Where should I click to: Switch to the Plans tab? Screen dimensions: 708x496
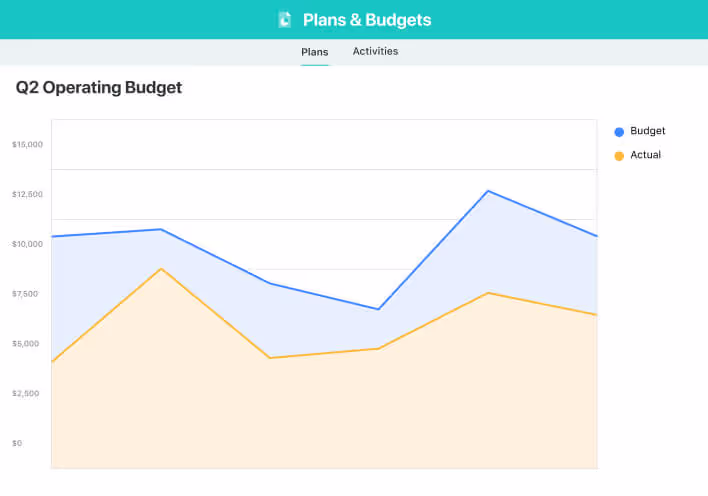(x=315, y=52)
